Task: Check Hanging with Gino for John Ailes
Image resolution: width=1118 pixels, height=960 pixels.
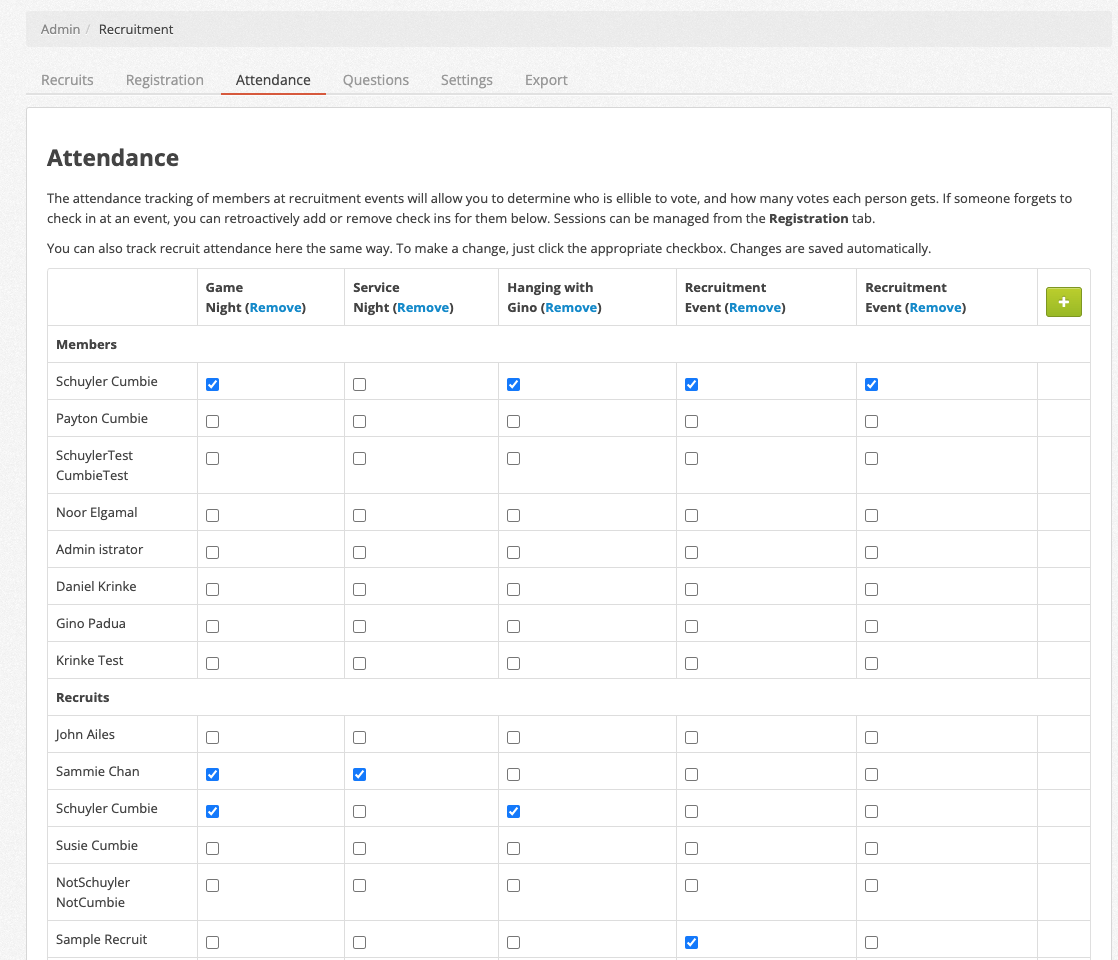Action: [x=513, y=737]
